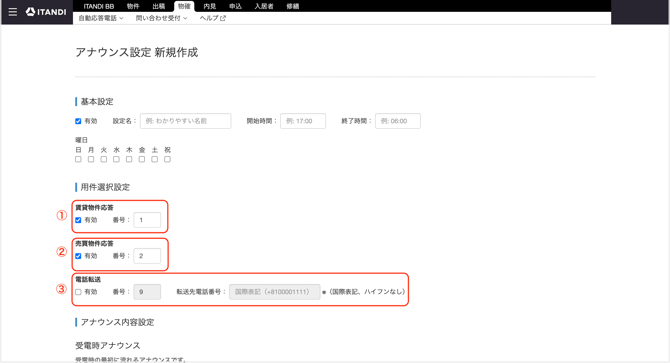Open the hamburger menu icon

tap(13, 12)
